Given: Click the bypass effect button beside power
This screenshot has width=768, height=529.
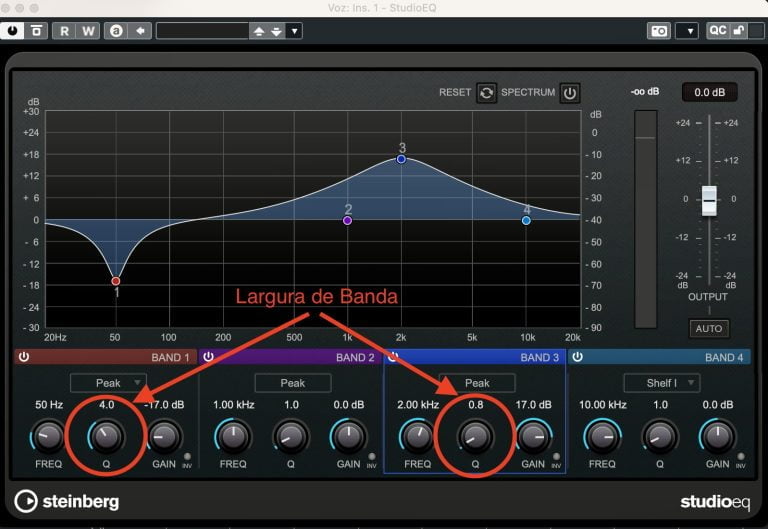Looking at the screenshot, I should (x=36, y=31).
